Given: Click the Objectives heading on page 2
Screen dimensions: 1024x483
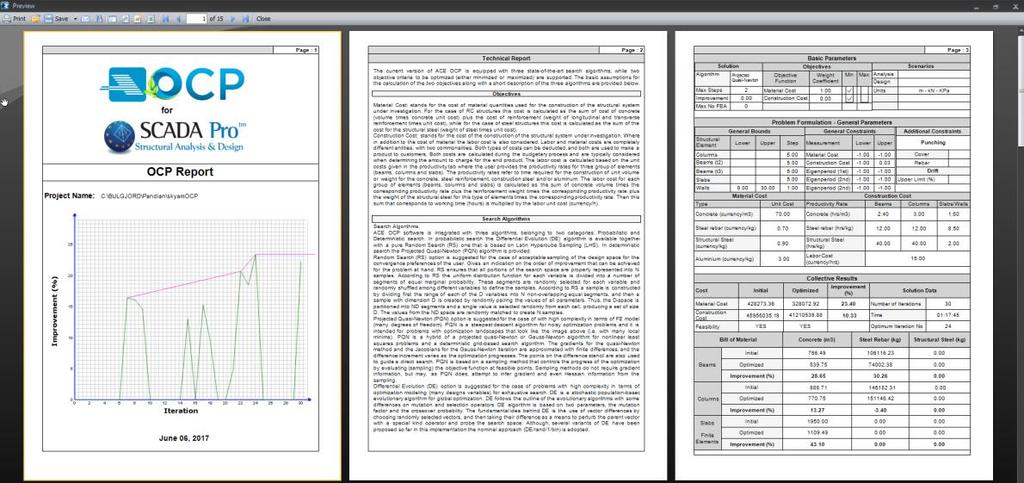Looking at the screenshot, I should pos(506,94).
